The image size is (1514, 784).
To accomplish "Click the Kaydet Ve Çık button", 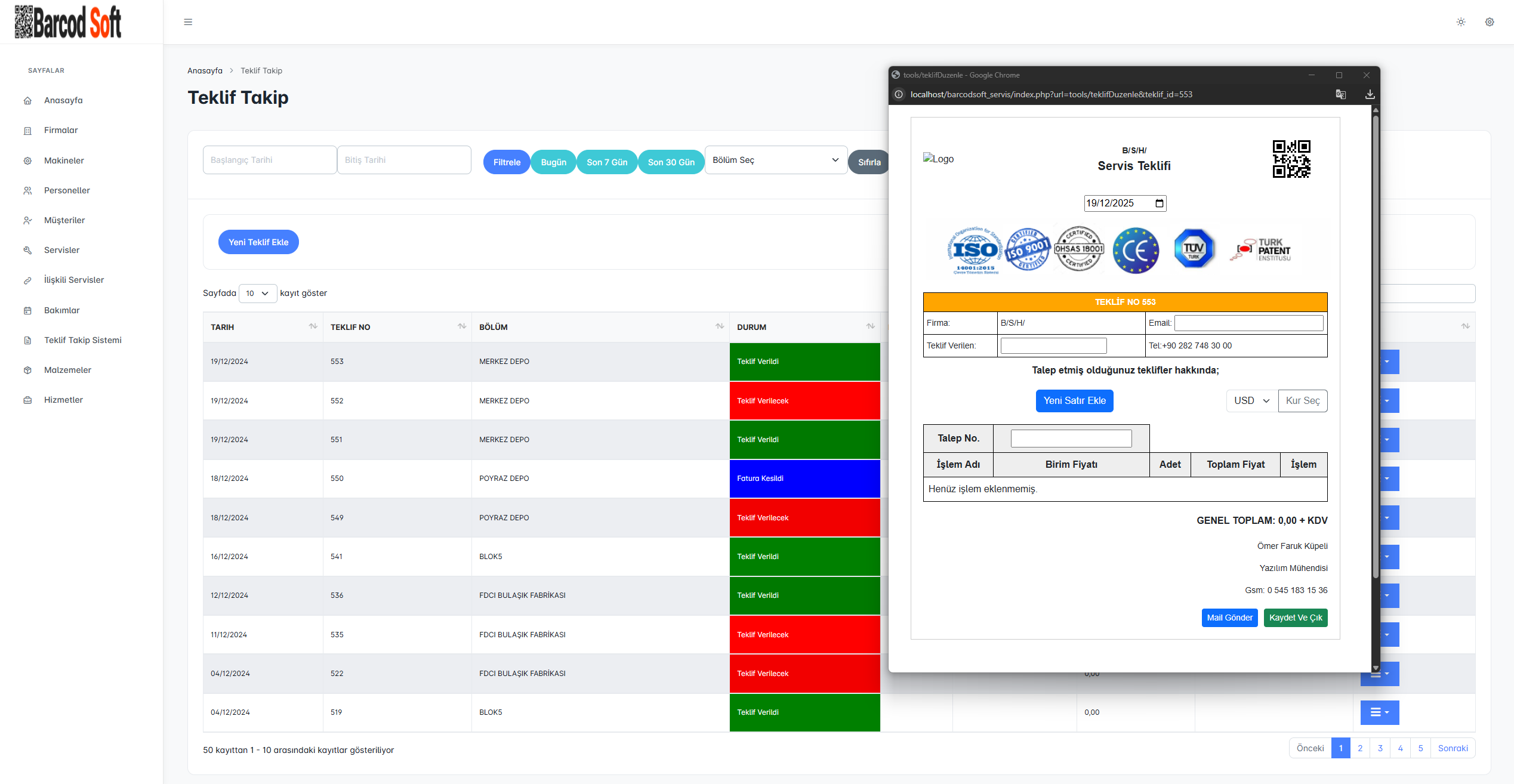I will [x=1295, y=618].
